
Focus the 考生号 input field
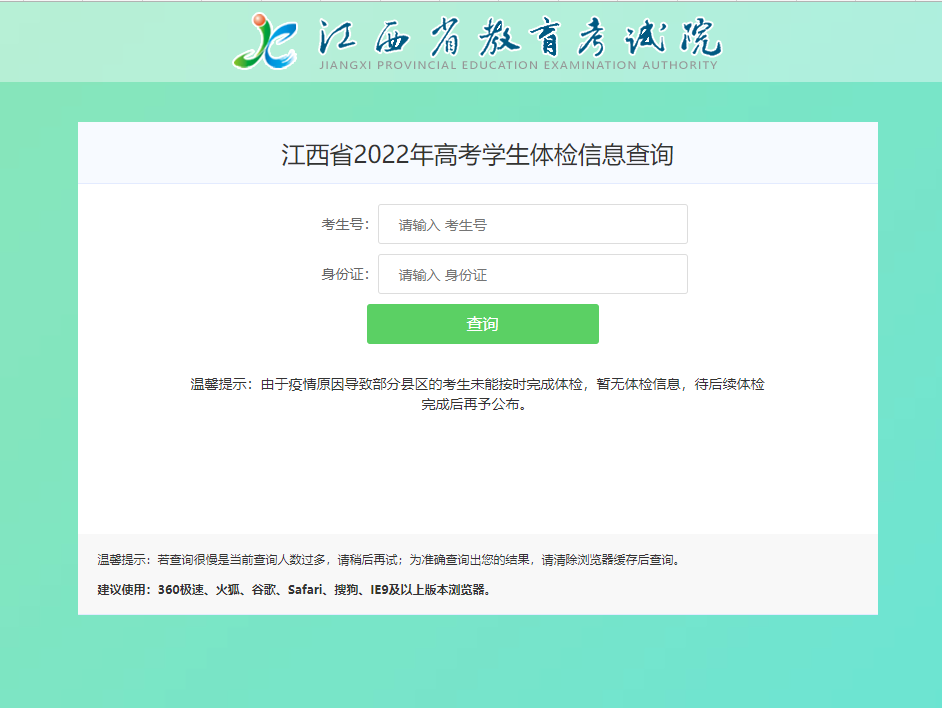coord(532,225)
